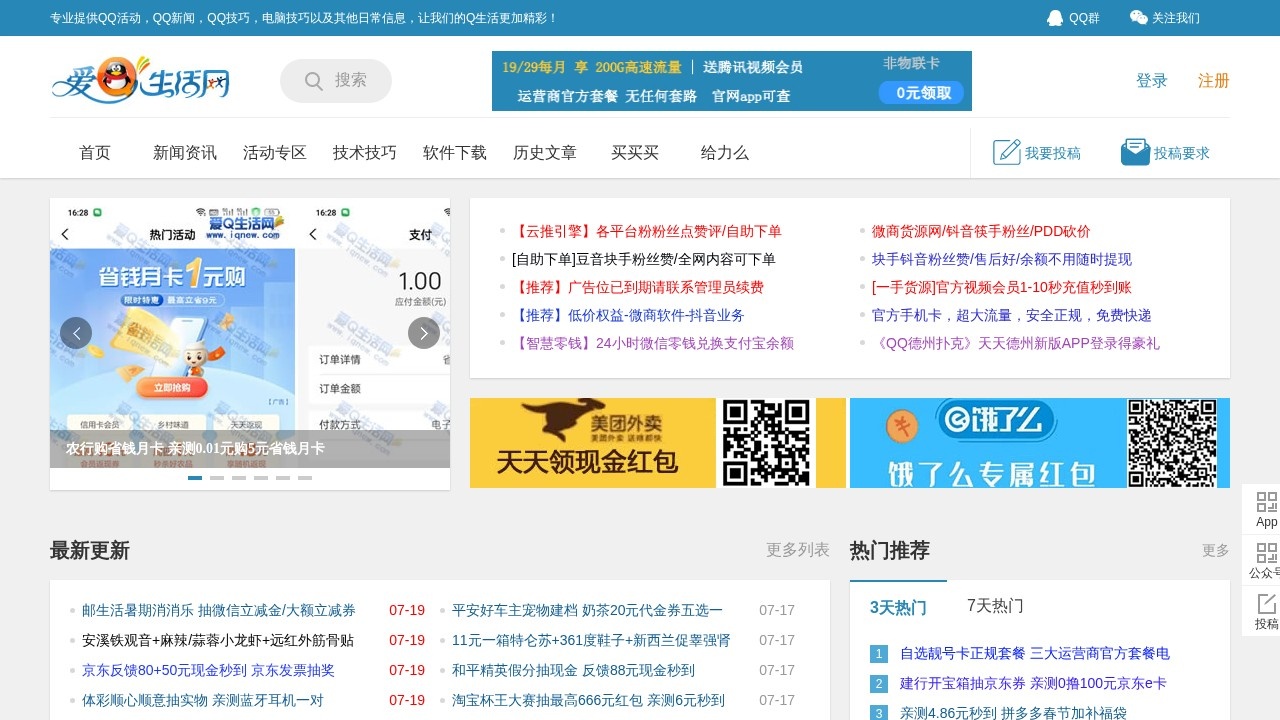This screenshot has width=1280, height=720.
Task: Open [自助下单]豆音块手粉丝赞 link
Action: point(644,259)
